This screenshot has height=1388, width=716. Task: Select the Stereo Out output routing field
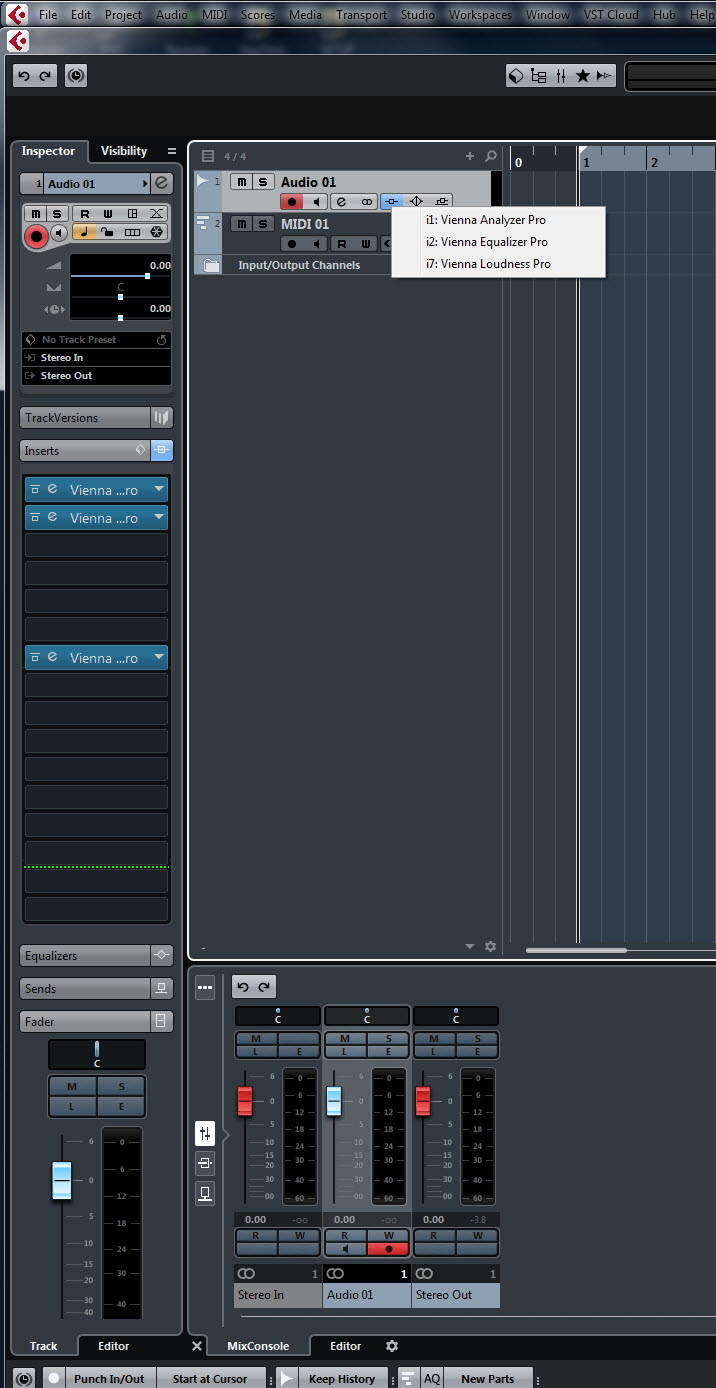click(x=96, y=376)
